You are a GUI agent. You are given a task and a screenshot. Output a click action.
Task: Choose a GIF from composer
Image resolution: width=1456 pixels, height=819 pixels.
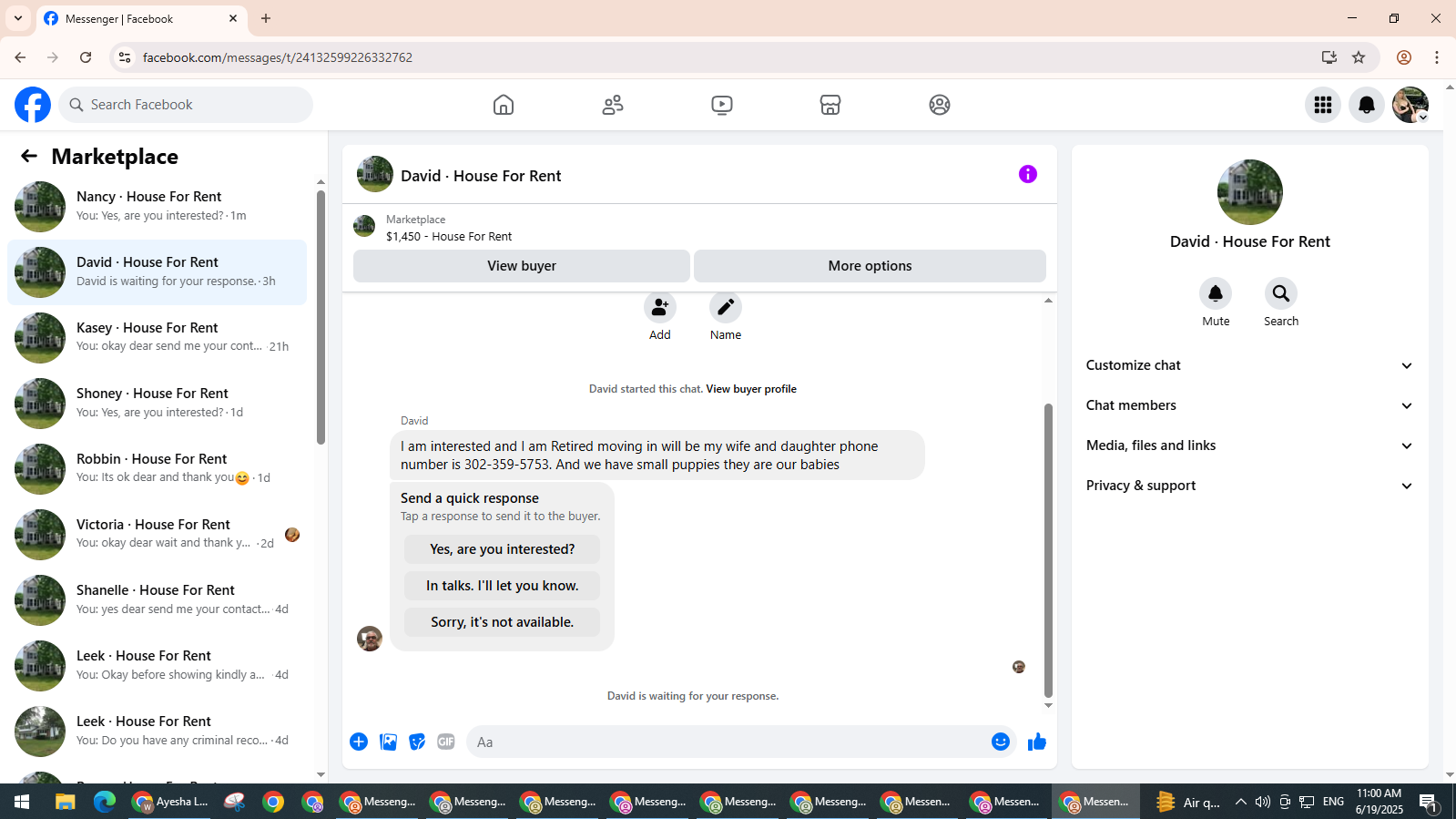pos(446,742)
